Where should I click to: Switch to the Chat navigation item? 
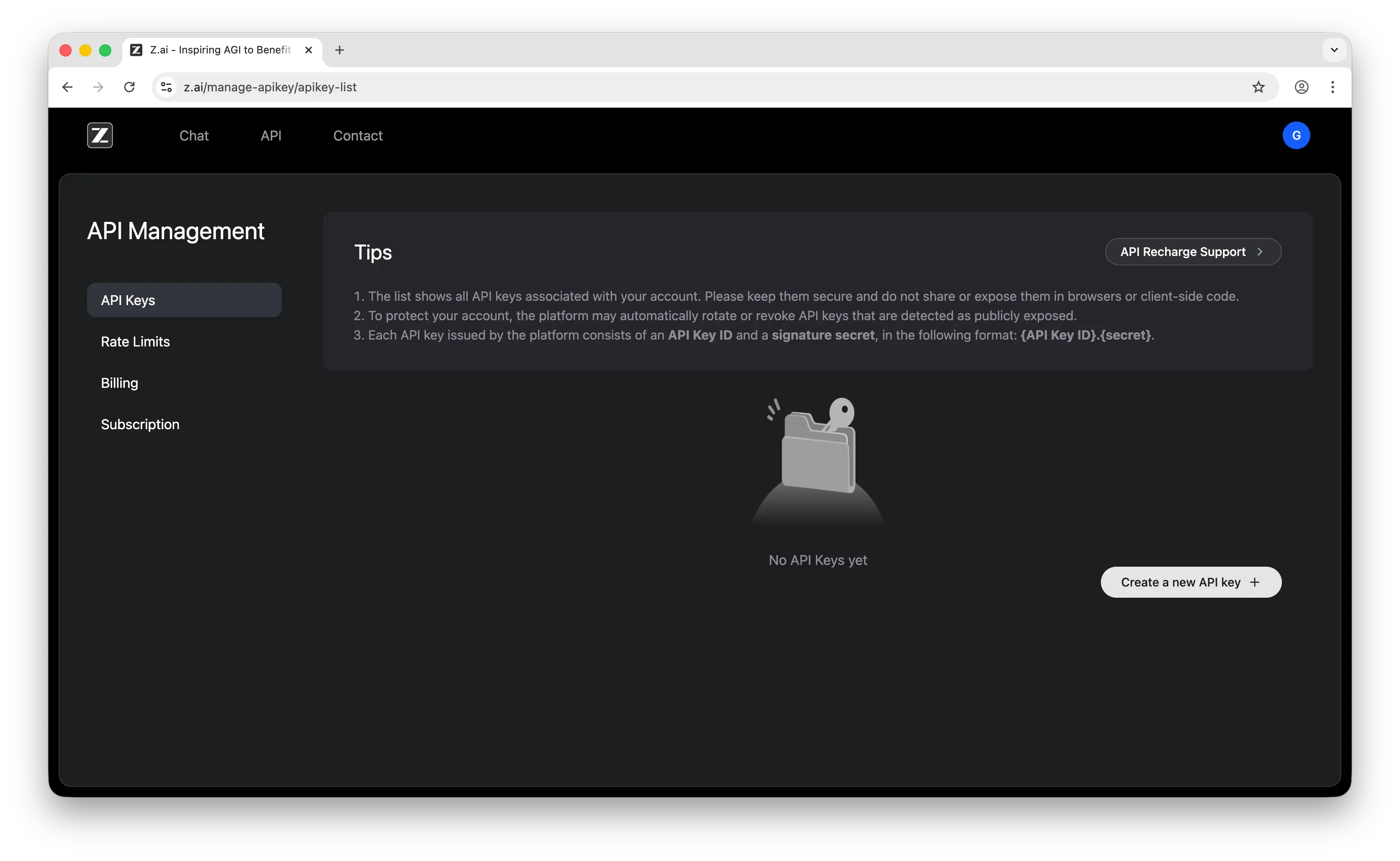tap(194, 135)
